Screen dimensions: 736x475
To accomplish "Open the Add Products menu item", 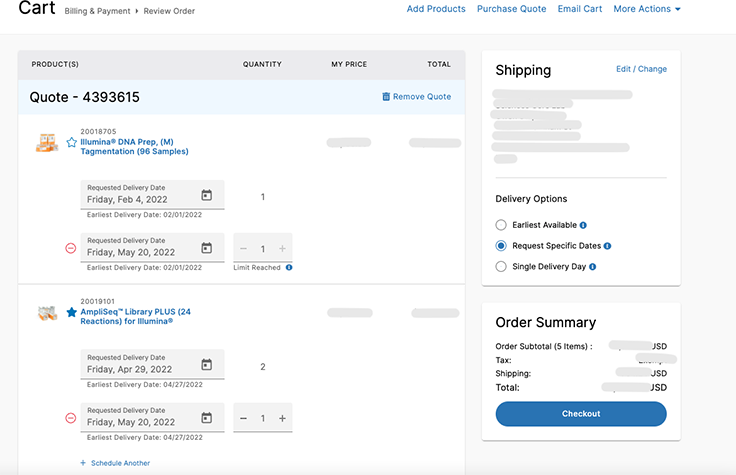I will pyautogui.click(x=436, y=9).
